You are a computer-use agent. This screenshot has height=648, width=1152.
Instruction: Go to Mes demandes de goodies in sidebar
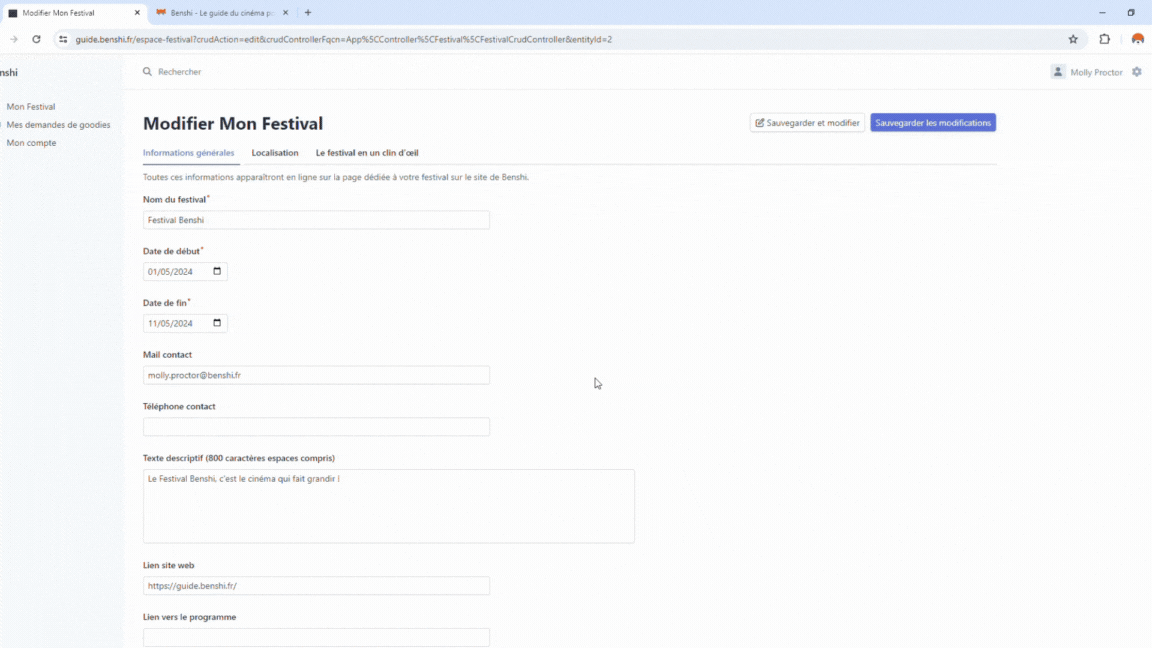point(58,125)
